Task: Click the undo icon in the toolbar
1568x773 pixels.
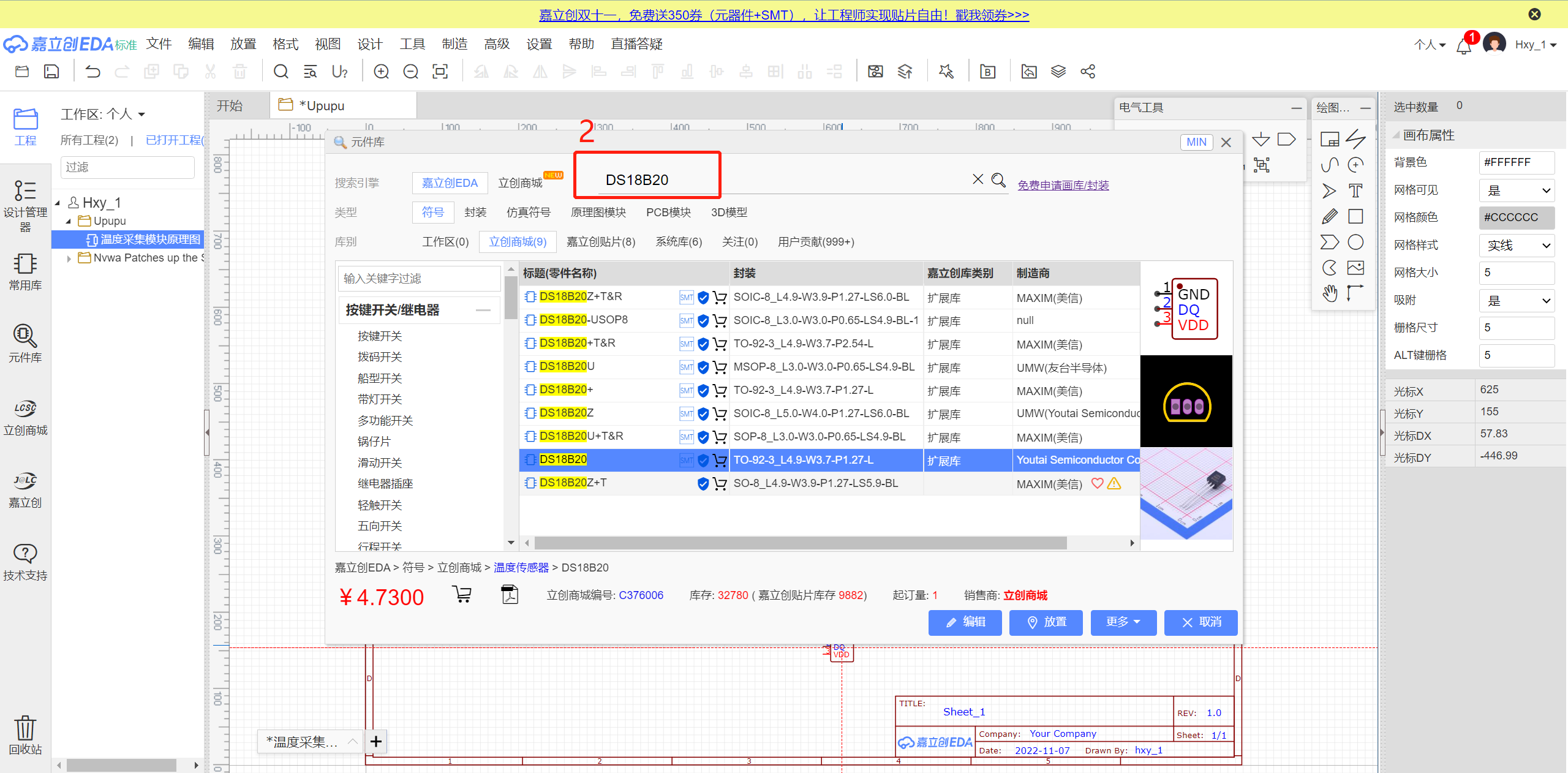Action: click(x=92, y=72)
